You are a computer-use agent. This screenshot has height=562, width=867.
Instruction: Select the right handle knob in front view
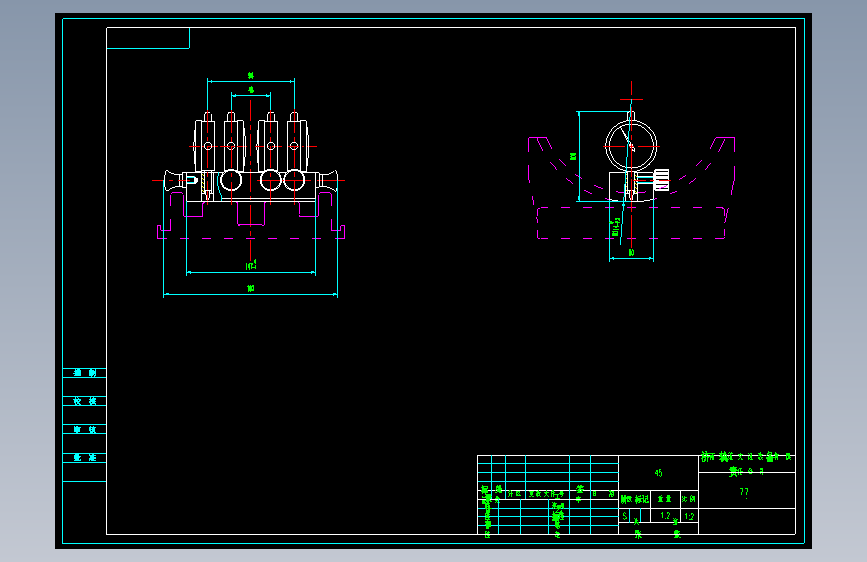point(327,180)
